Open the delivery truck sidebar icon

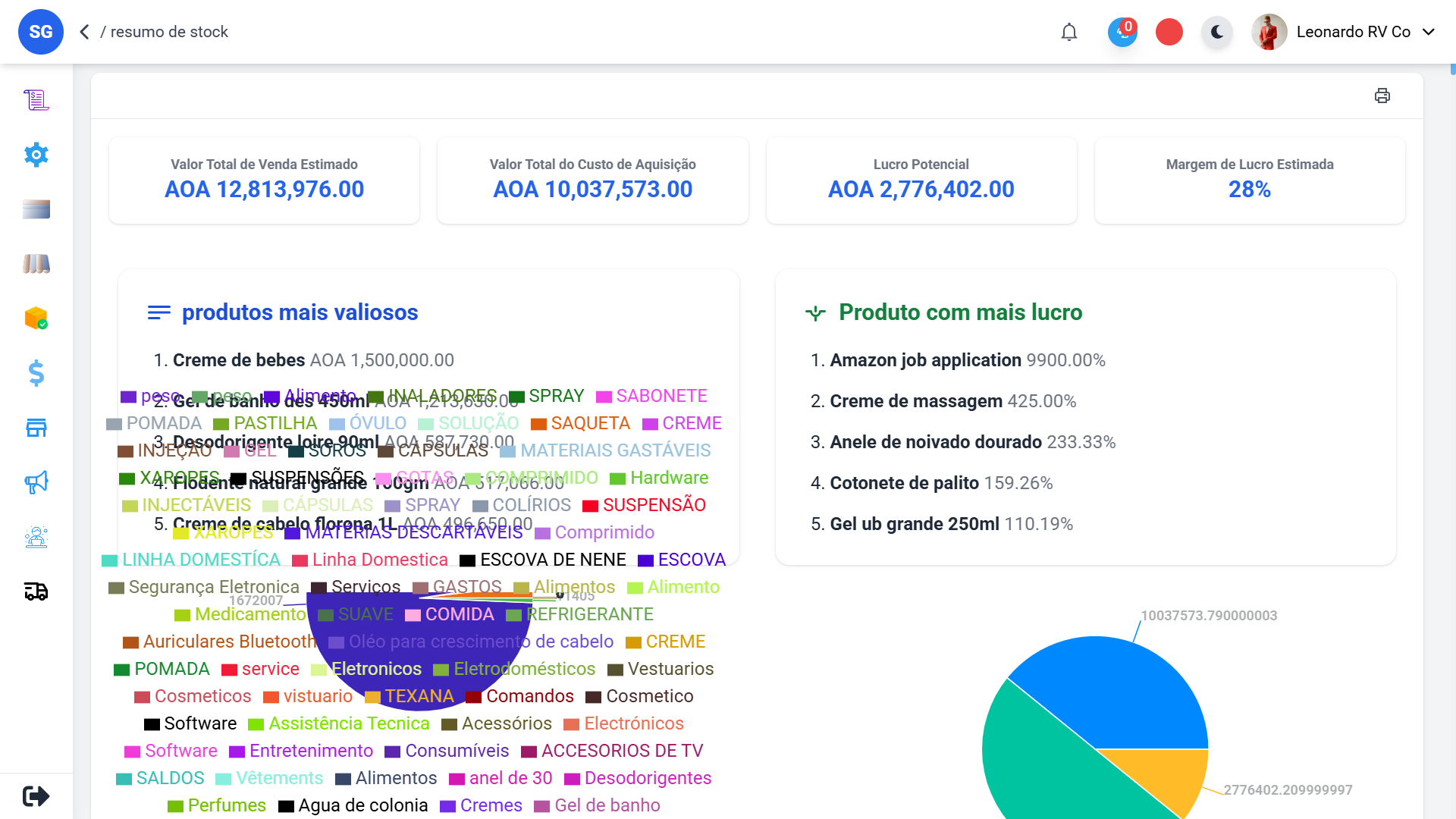click(36, 591)
